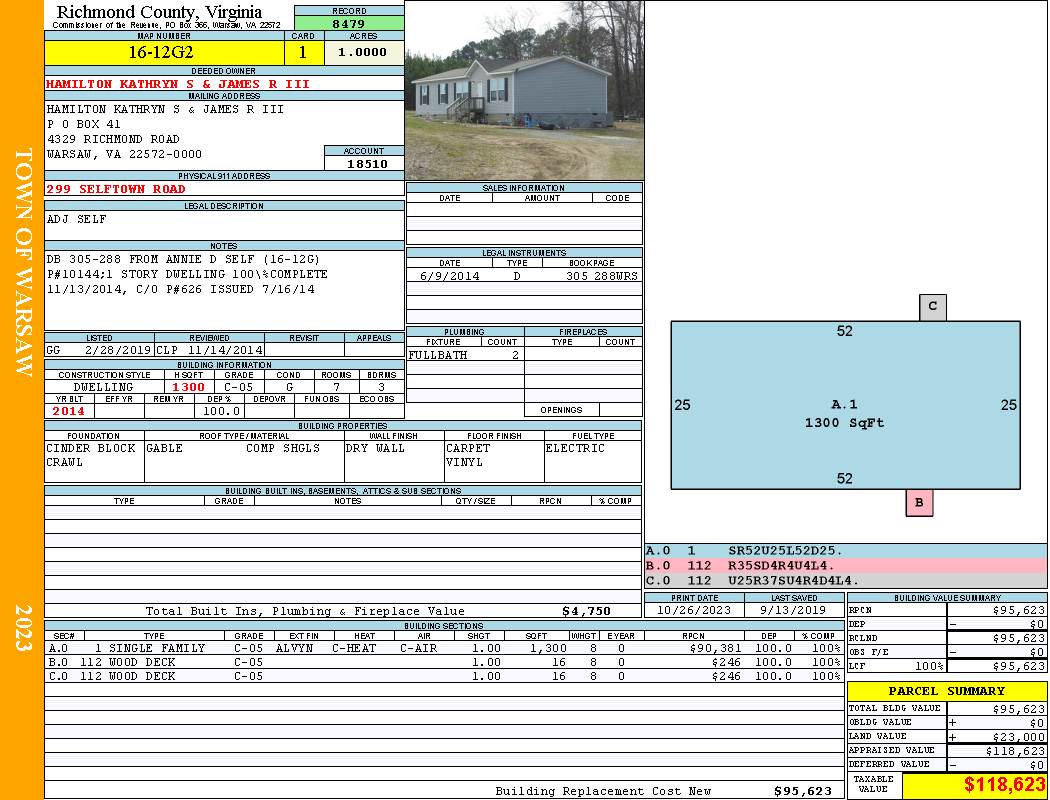The width and height of the screenshot is (1050, 800).
Task: Select sketch section A.1 1300 SqFt
Action: pyautogui.click(x=845, y=405)
